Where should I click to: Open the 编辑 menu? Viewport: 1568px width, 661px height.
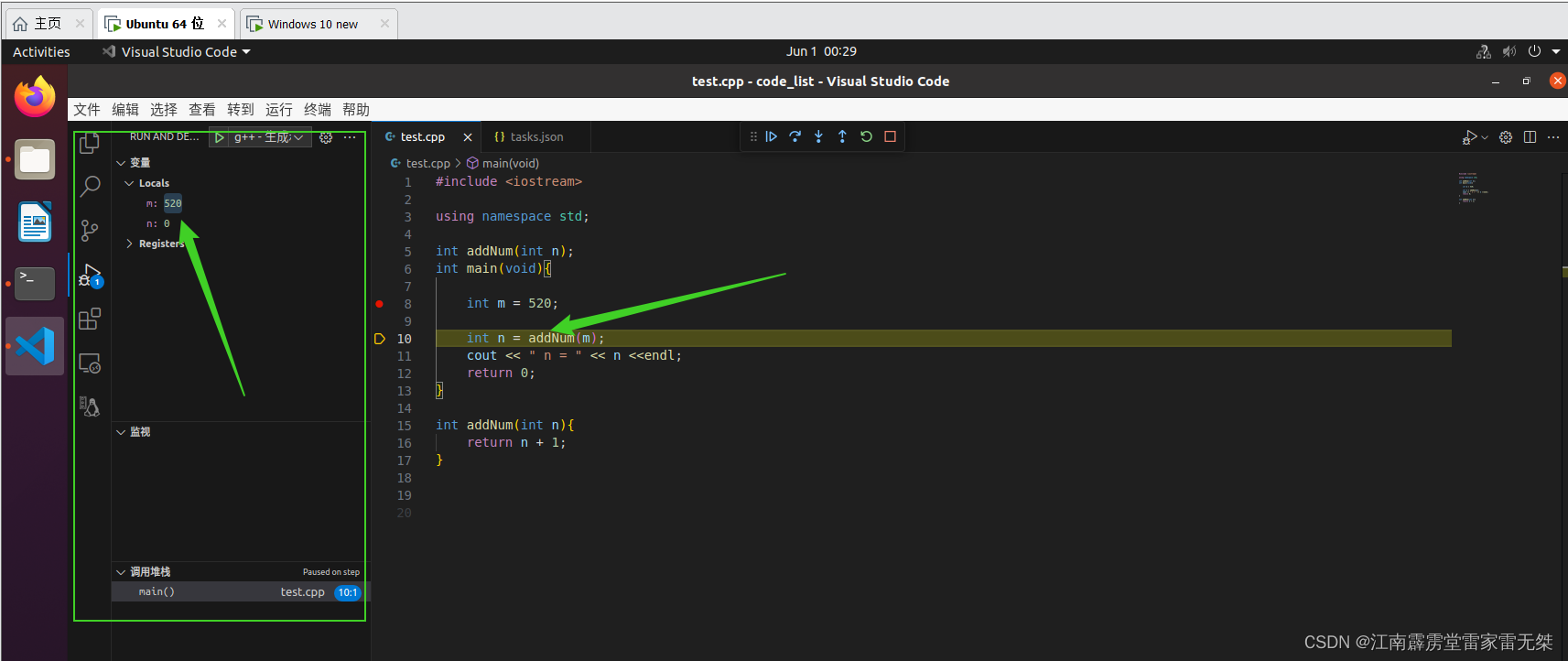tap(125, 110)
